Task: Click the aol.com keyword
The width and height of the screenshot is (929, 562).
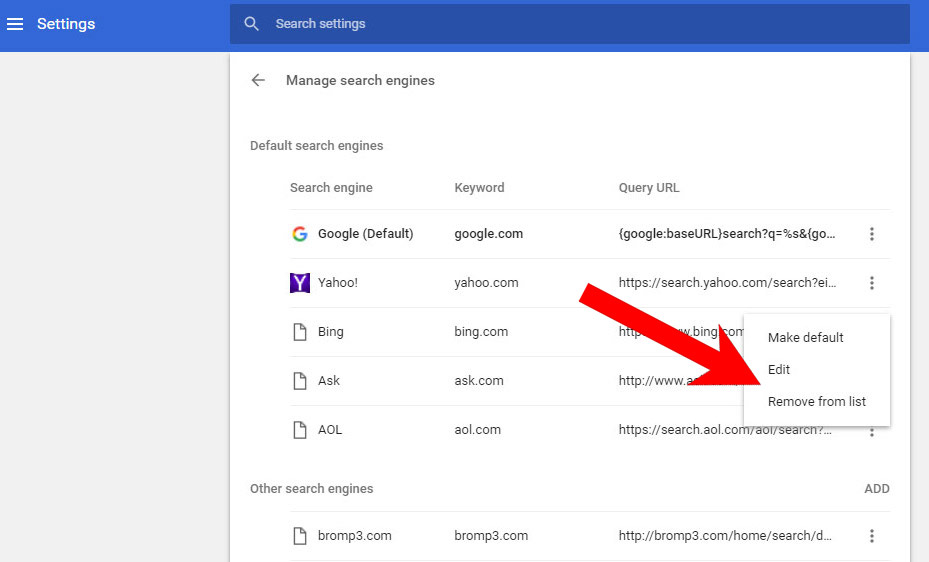Action: (478, 430)
